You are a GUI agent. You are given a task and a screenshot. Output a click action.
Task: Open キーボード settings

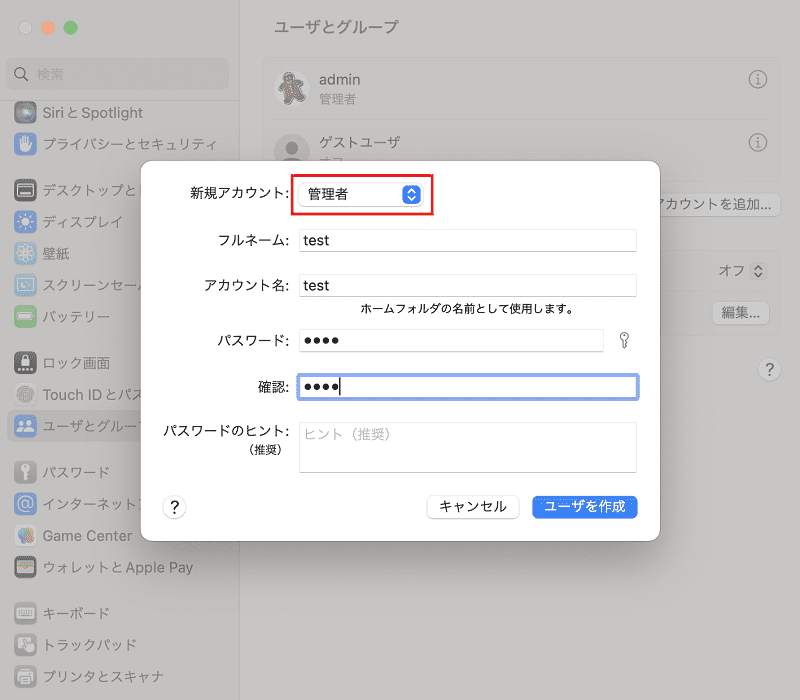point(62,613)
